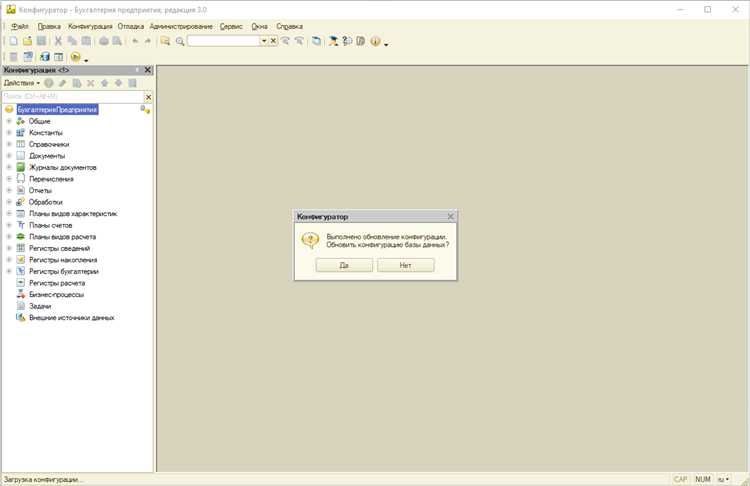The image size is (750, 486).
Task: Select Регистры бухгалтерии tree item
Action: [x=64, y=271]
